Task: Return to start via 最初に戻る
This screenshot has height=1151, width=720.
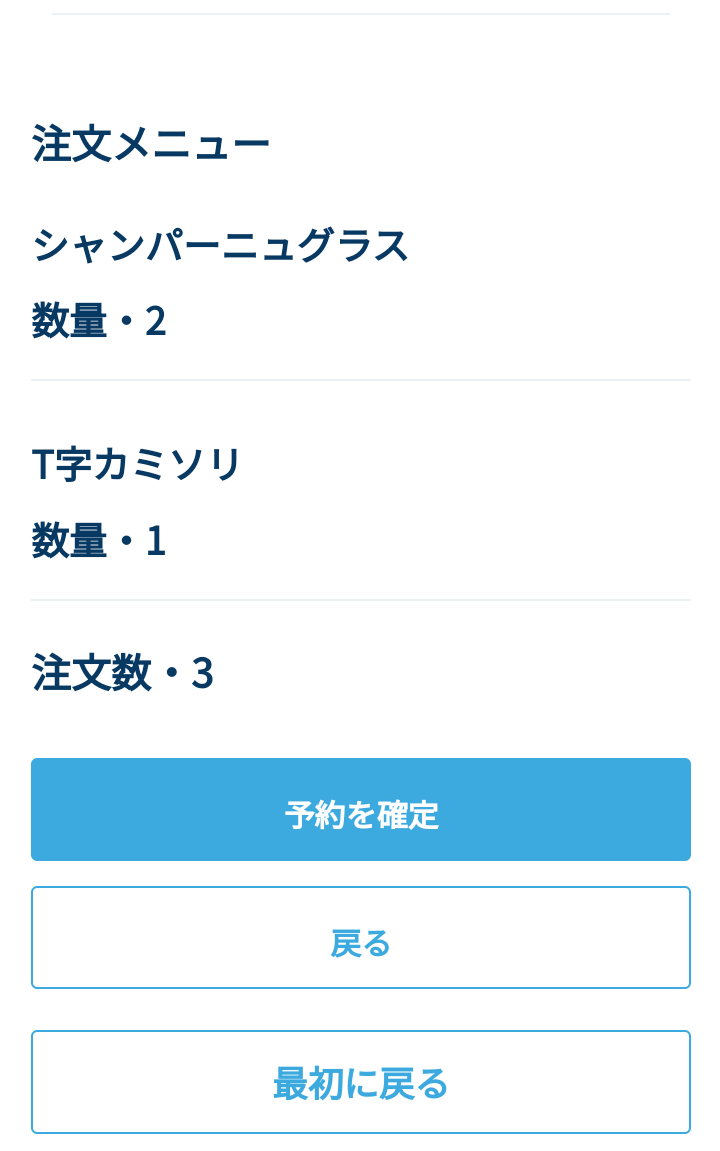Action: (x=360, y=1082)
